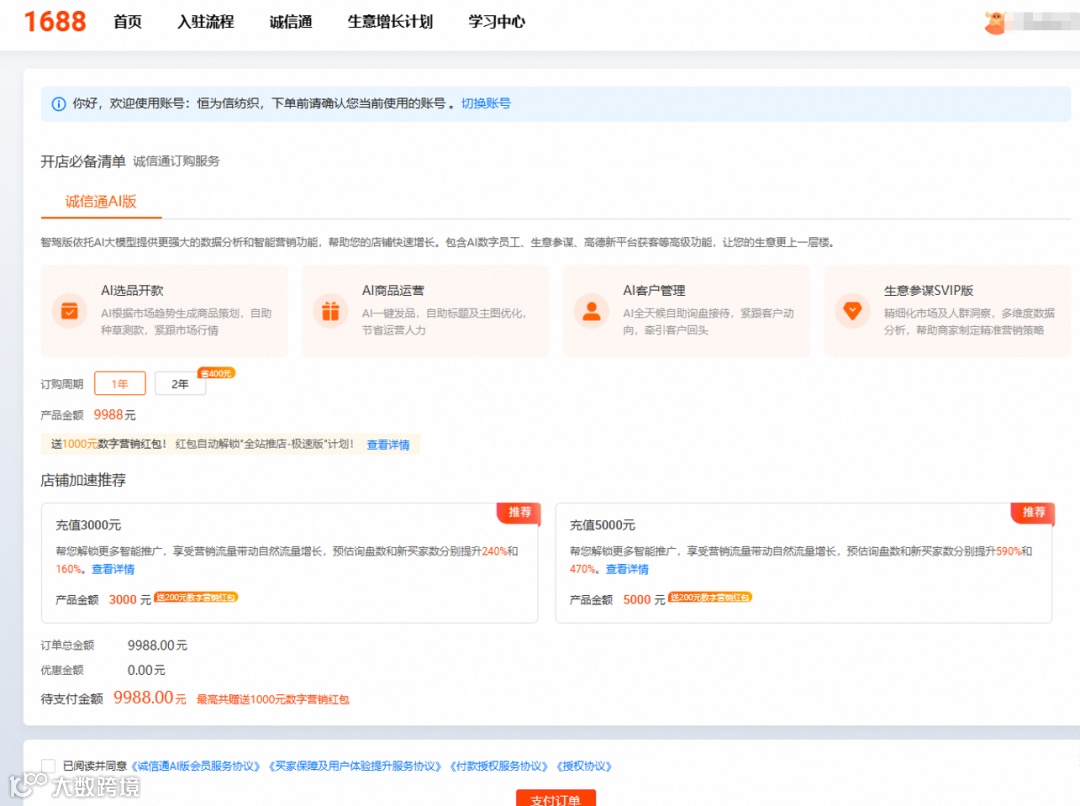
Task: Select the 充值5000元 recharge card
Action: [x=804, y=563]
